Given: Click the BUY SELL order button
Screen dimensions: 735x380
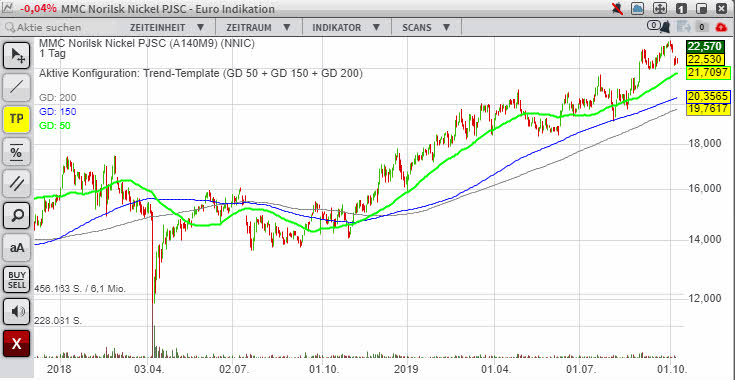Looking at the screenshot, I should [17, 280].
